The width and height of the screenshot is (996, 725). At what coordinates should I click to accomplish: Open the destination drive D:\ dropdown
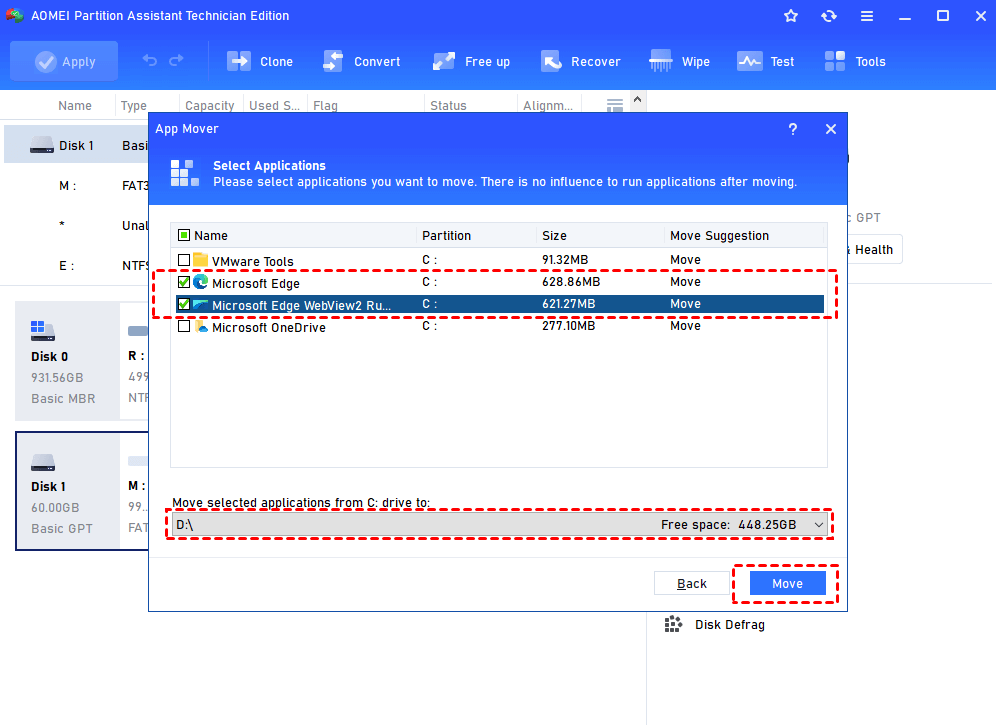[501, 525]
